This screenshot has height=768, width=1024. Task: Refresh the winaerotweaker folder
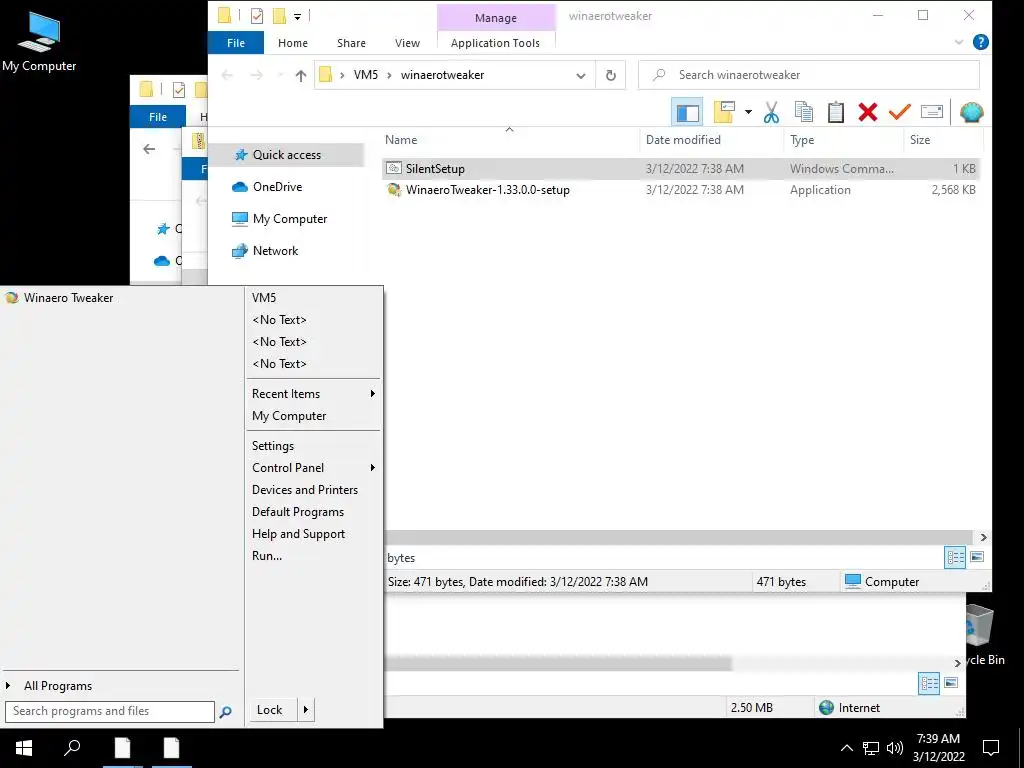pos(611,75)
